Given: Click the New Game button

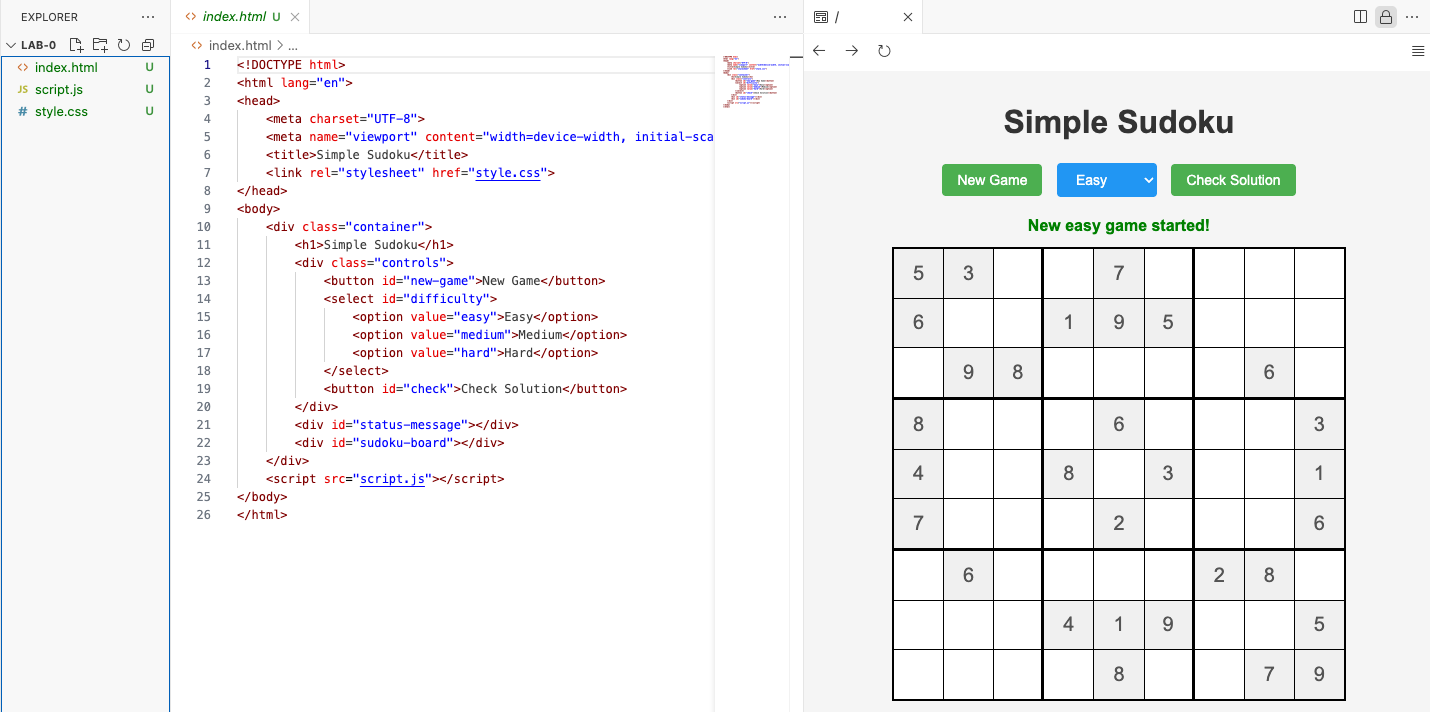Looking at the screenshot, I should (992, 180).
